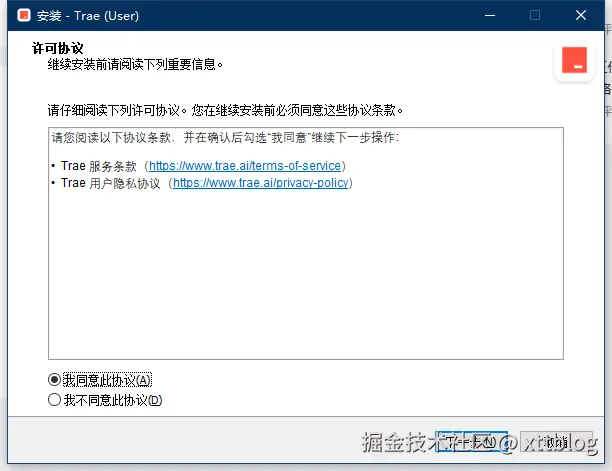Screen dimensions: 612x471
Task: Click the 取消 button
Action: 557,442
